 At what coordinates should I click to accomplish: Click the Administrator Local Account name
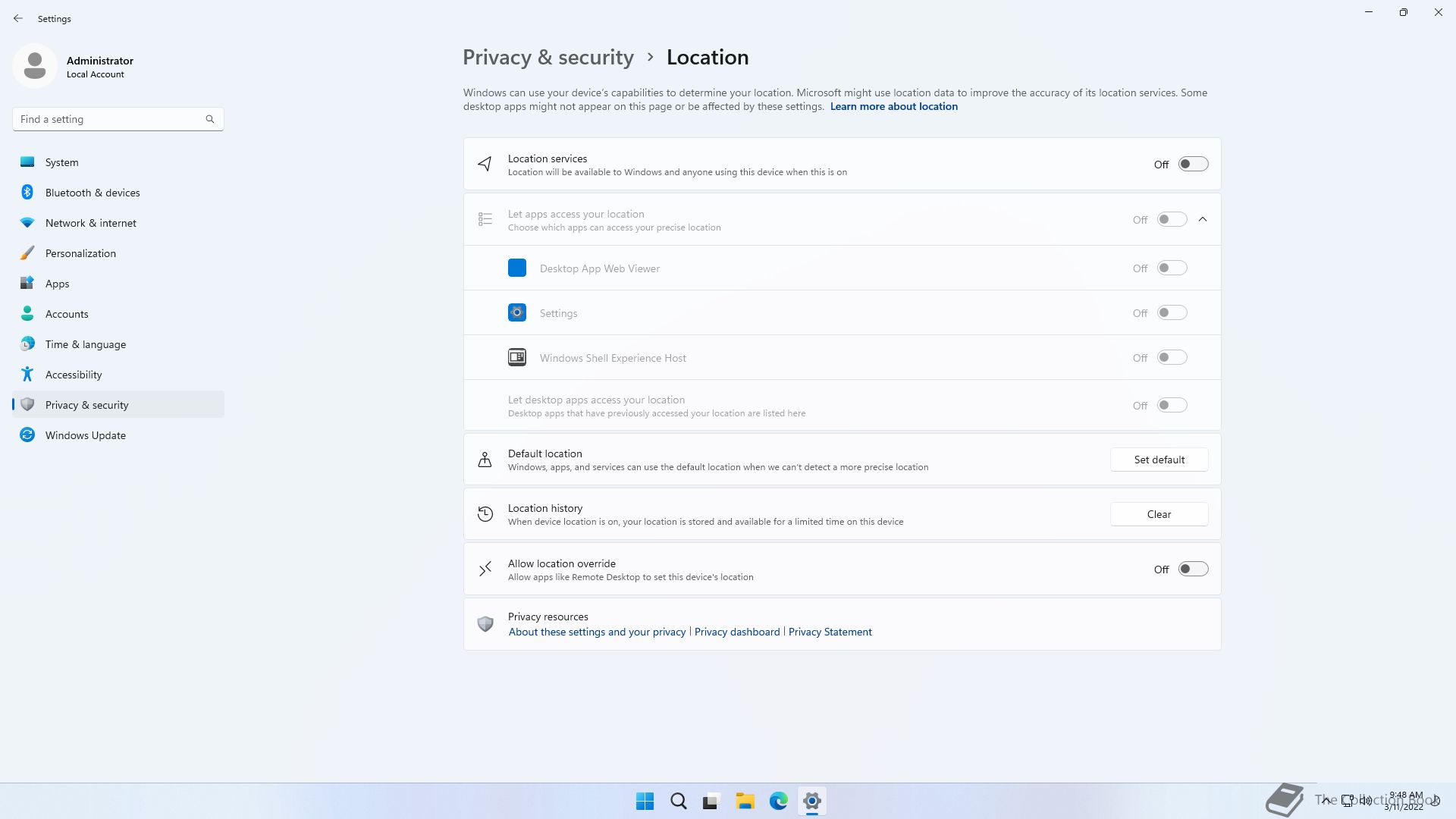coord(100,67)
